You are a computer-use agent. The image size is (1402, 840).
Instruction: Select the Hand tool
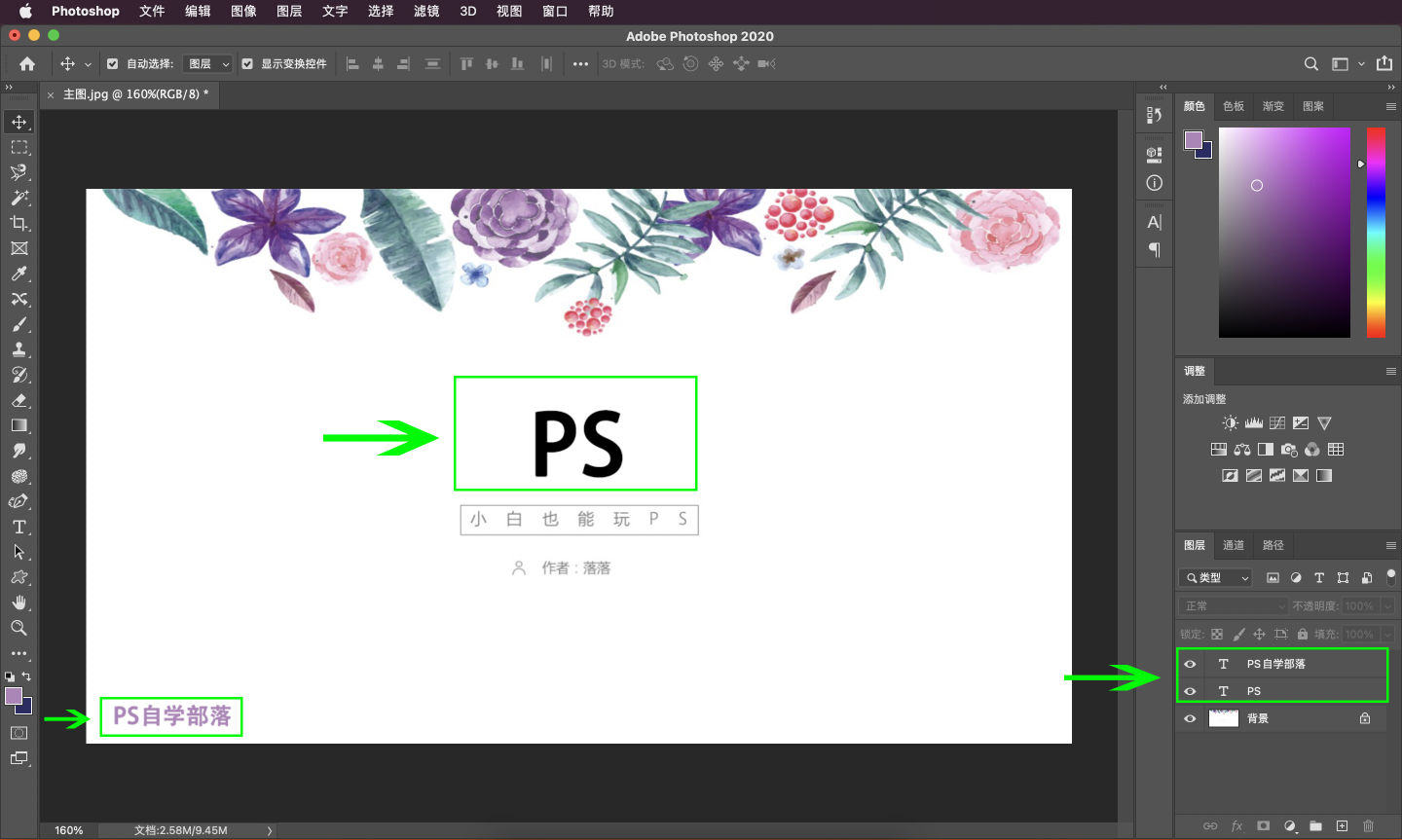(x=18, y=603)
